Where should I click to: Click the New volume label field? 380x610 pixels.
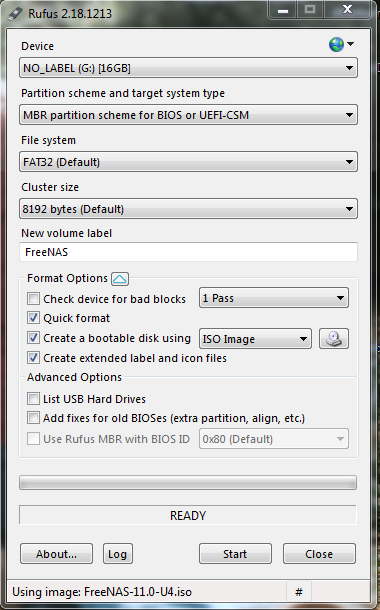[188, 252]
